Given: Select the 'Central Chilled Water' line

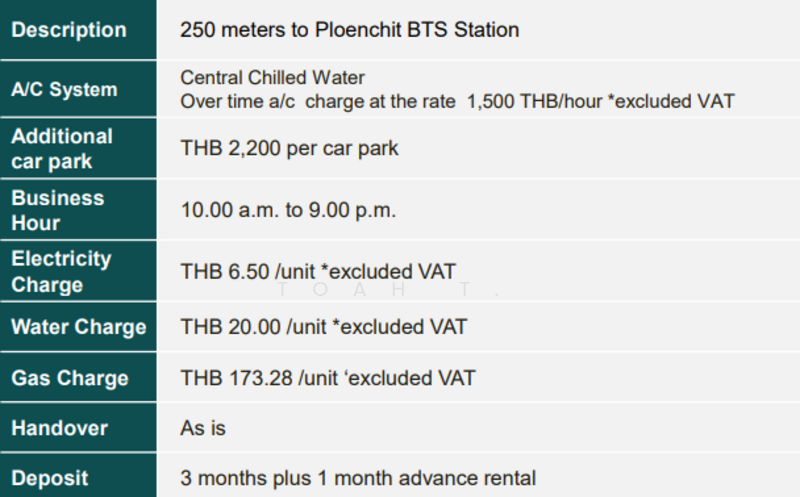Looking at the screenshot, I should (x=273, y=78).
